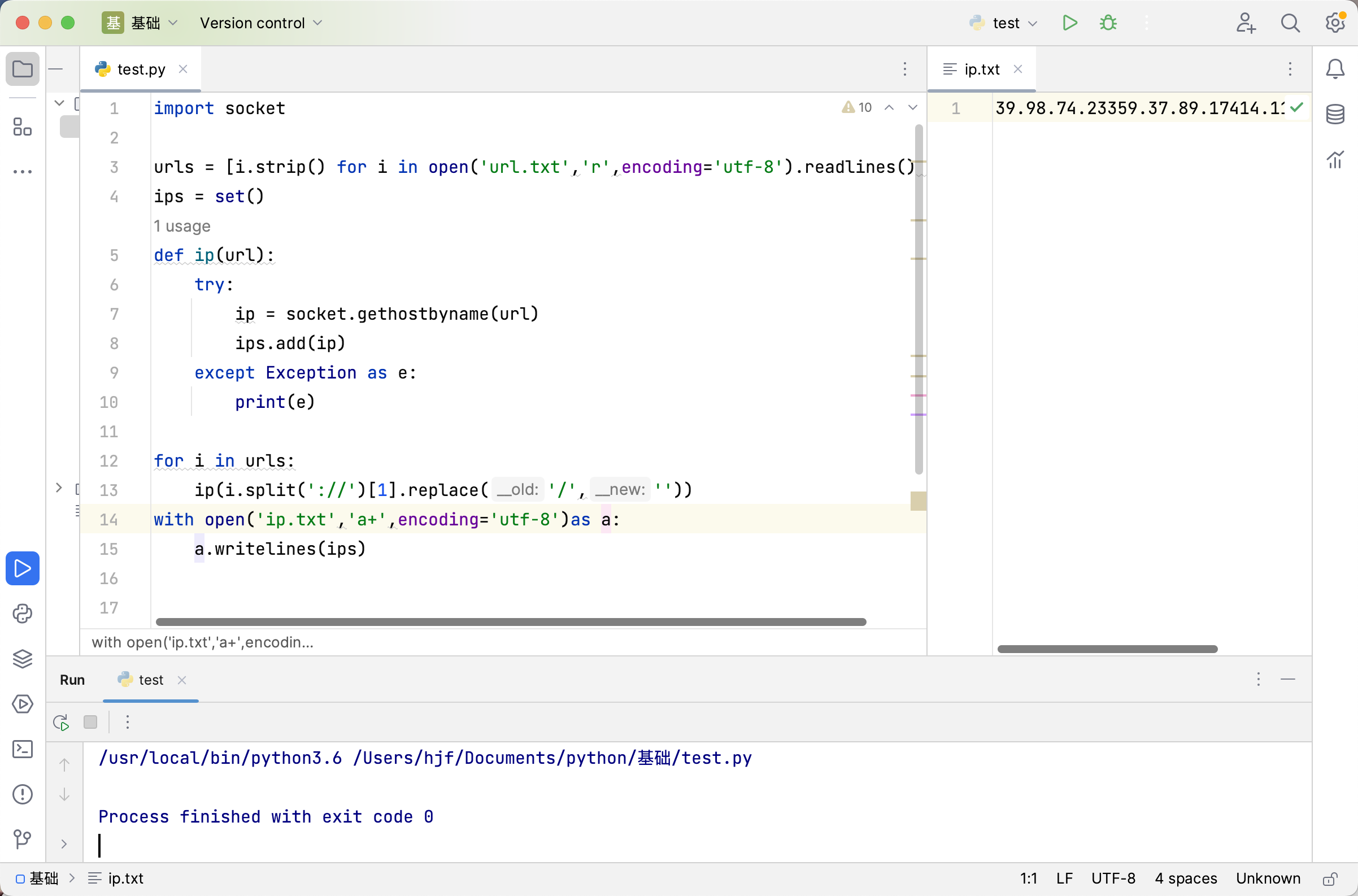Click the ip.txt horizontal scrollbar
Screen dimensions: 1358x896
click(x=1107, y=649)
